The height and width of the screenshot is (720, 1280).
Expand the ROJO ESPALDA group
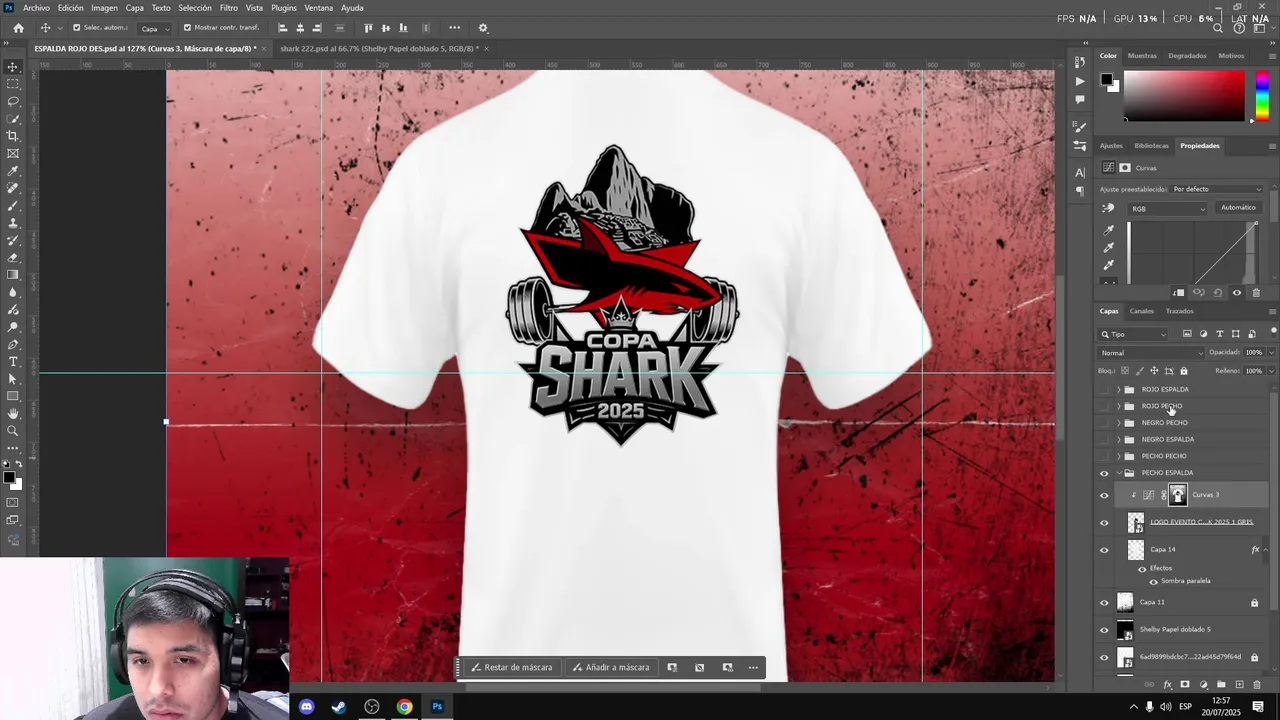tap(1119, 389)
